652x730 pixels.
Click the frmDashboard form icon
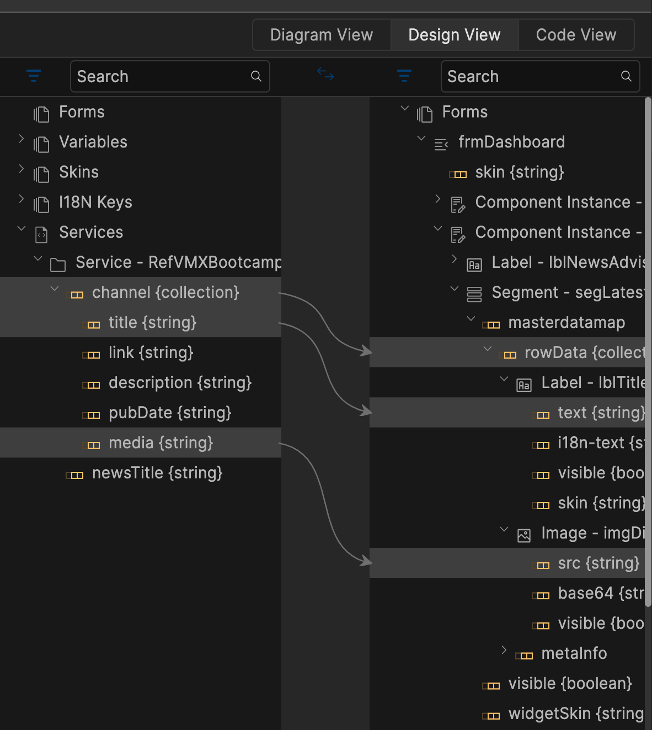(441, 143)
